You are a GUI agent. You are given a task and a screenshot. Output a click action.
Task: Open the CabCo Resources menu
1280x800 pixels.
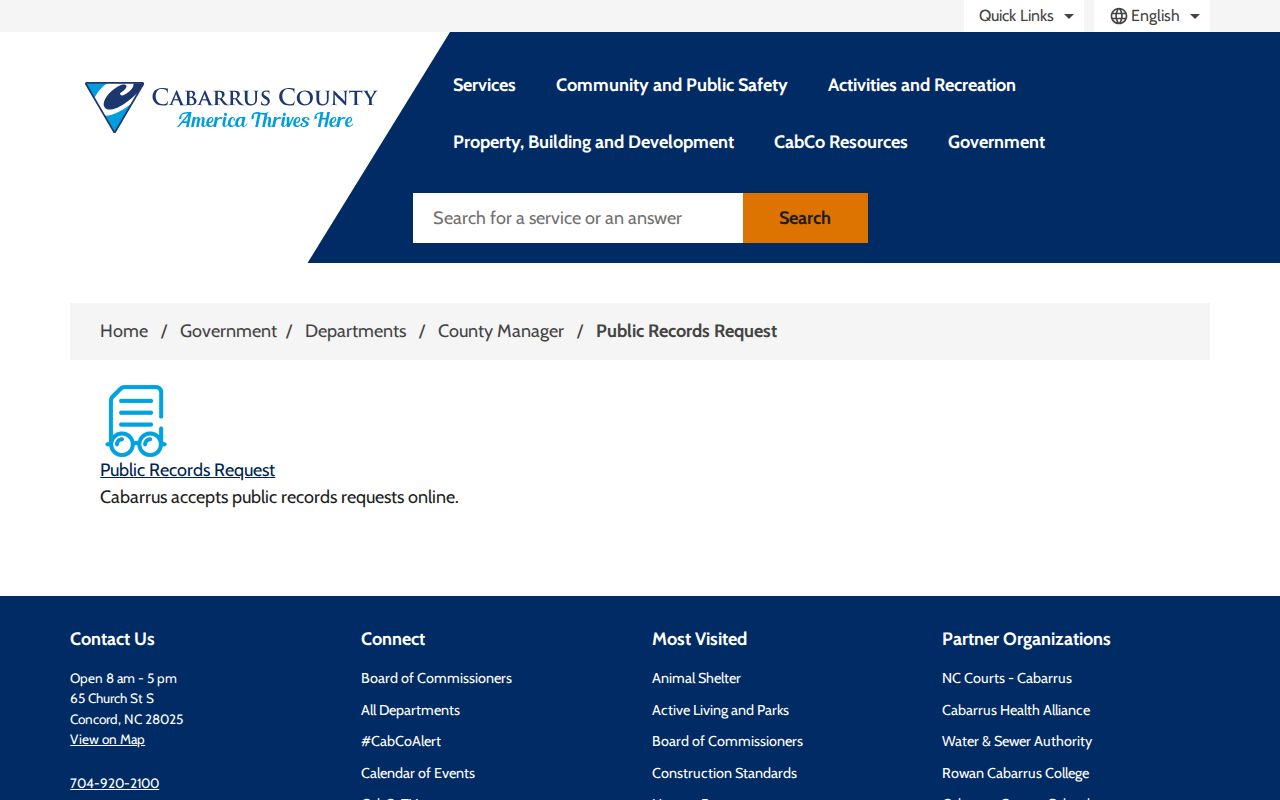(x=840, y=142)
